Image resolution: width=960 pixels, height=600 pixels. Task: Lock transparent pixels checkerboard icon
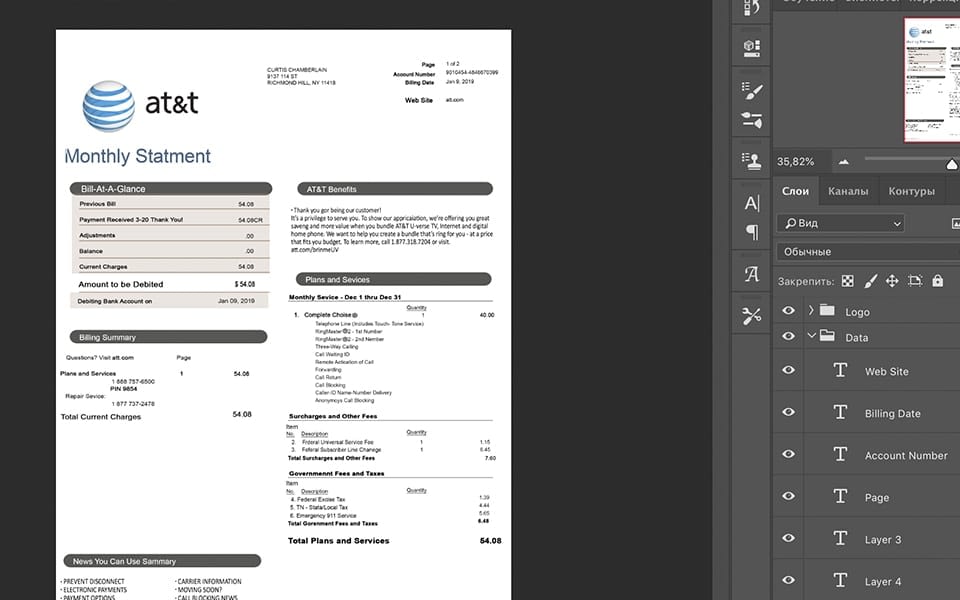(x=847, y=281)
